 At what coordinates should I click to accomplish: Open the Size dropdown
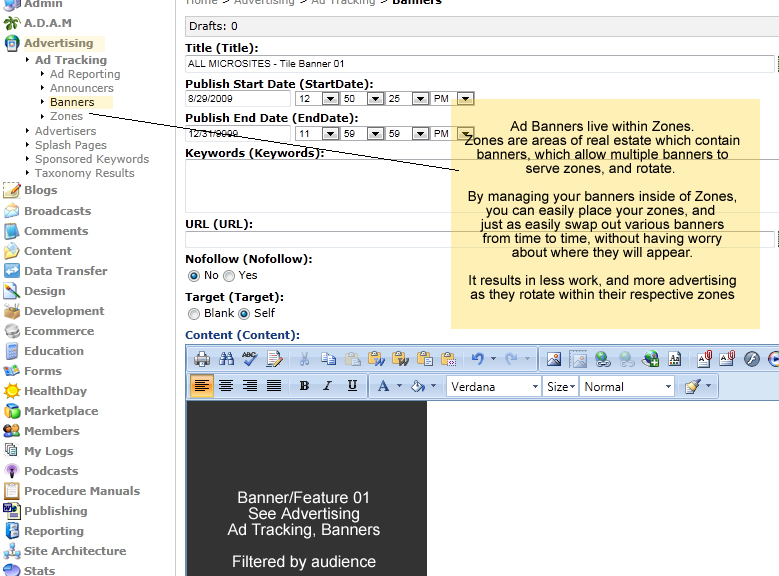click(x=561, y=386)
